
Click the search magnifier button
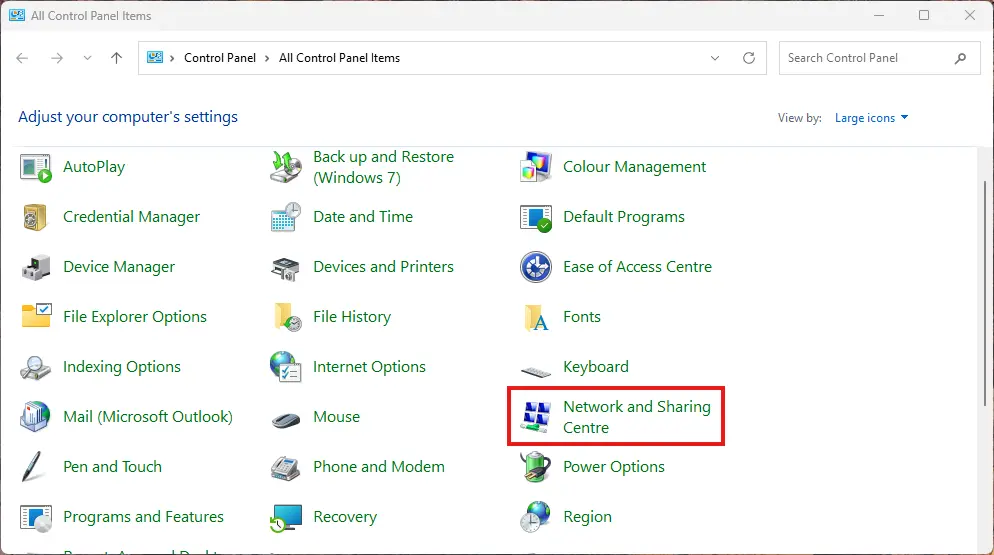[960, 58]
